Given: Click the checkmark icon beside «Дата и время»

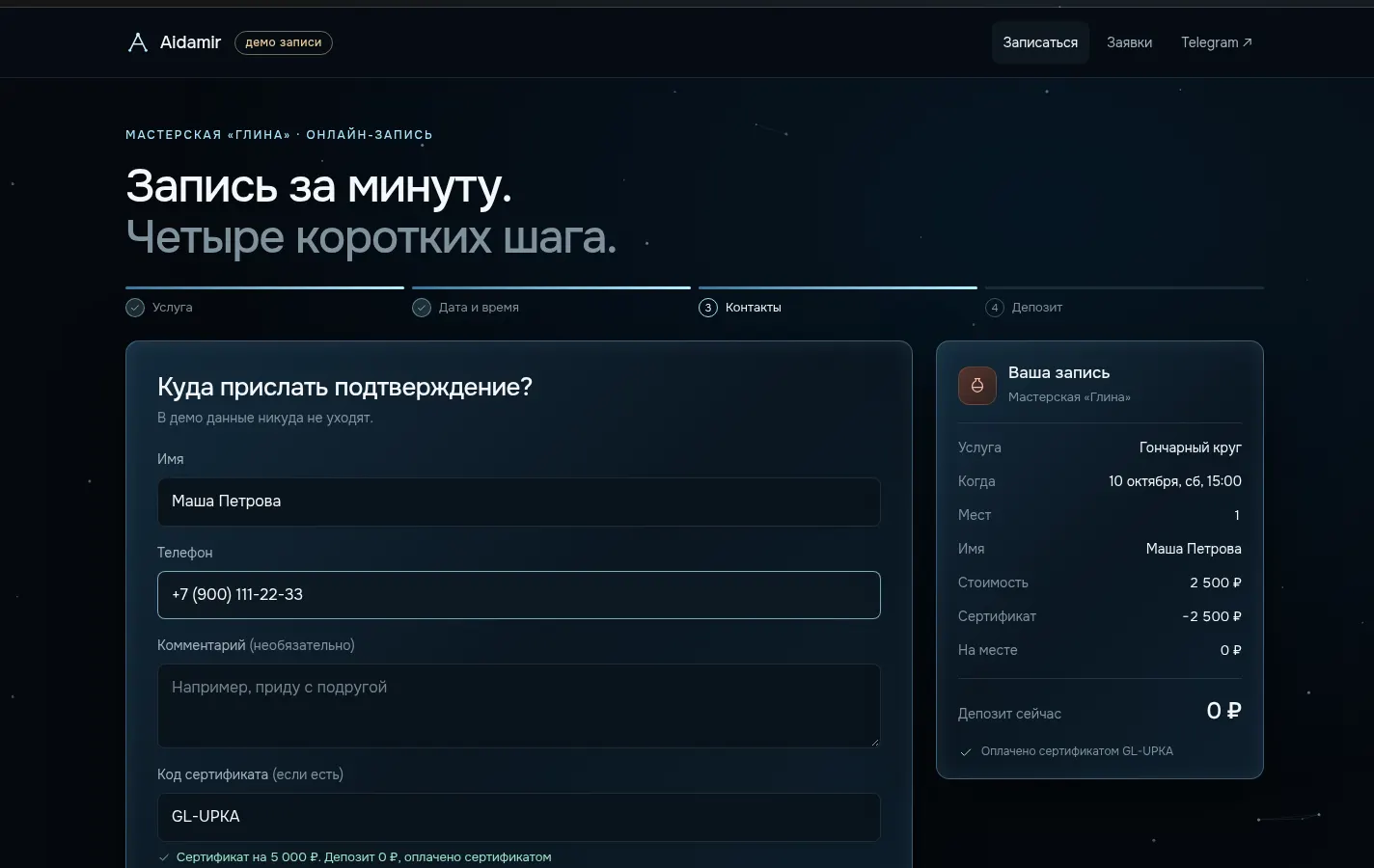Looking at the screenshot, I should point(422,308).
